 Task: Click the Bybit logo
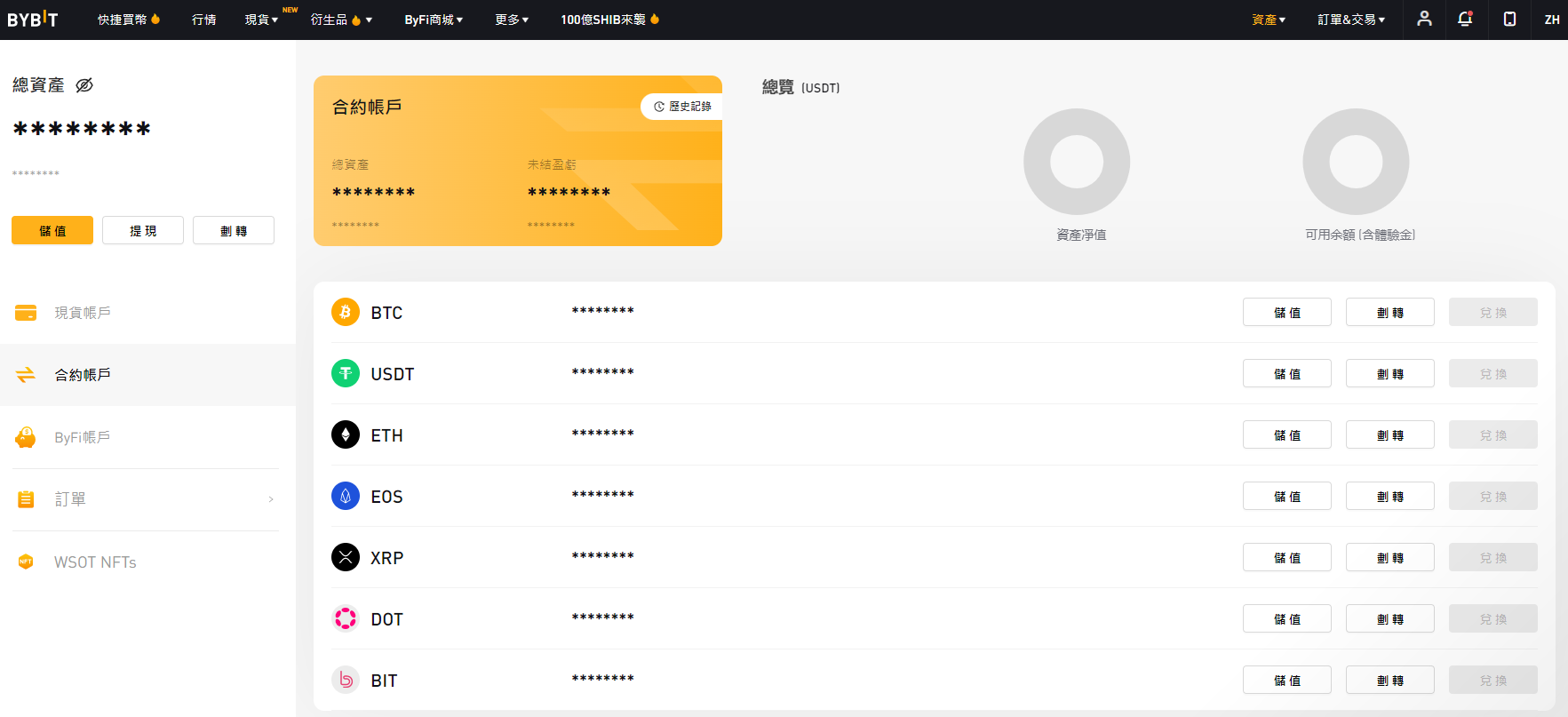point(33,20)
